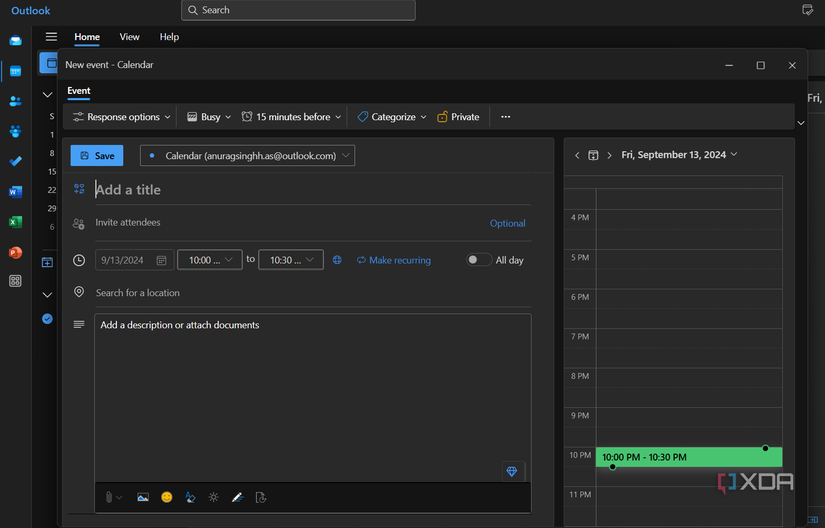Switch to the View tab

[129, 37]
